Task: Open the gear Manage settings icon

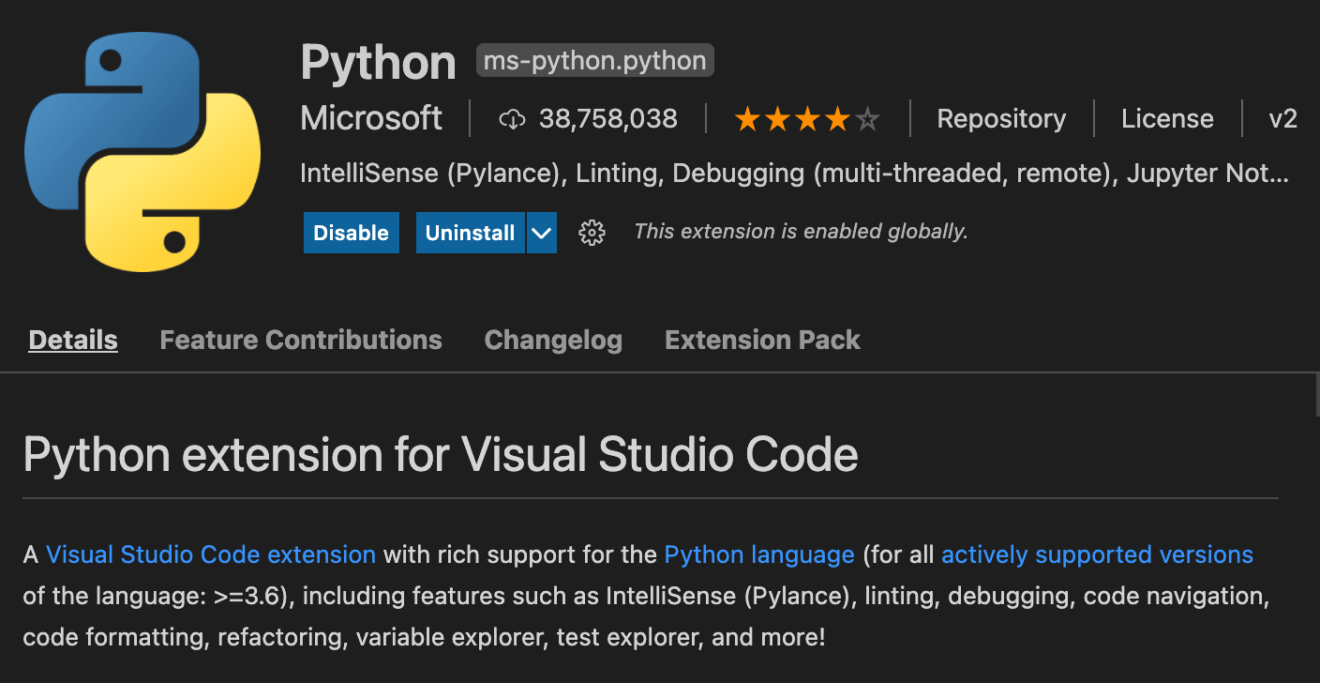Action: [592, 233]
